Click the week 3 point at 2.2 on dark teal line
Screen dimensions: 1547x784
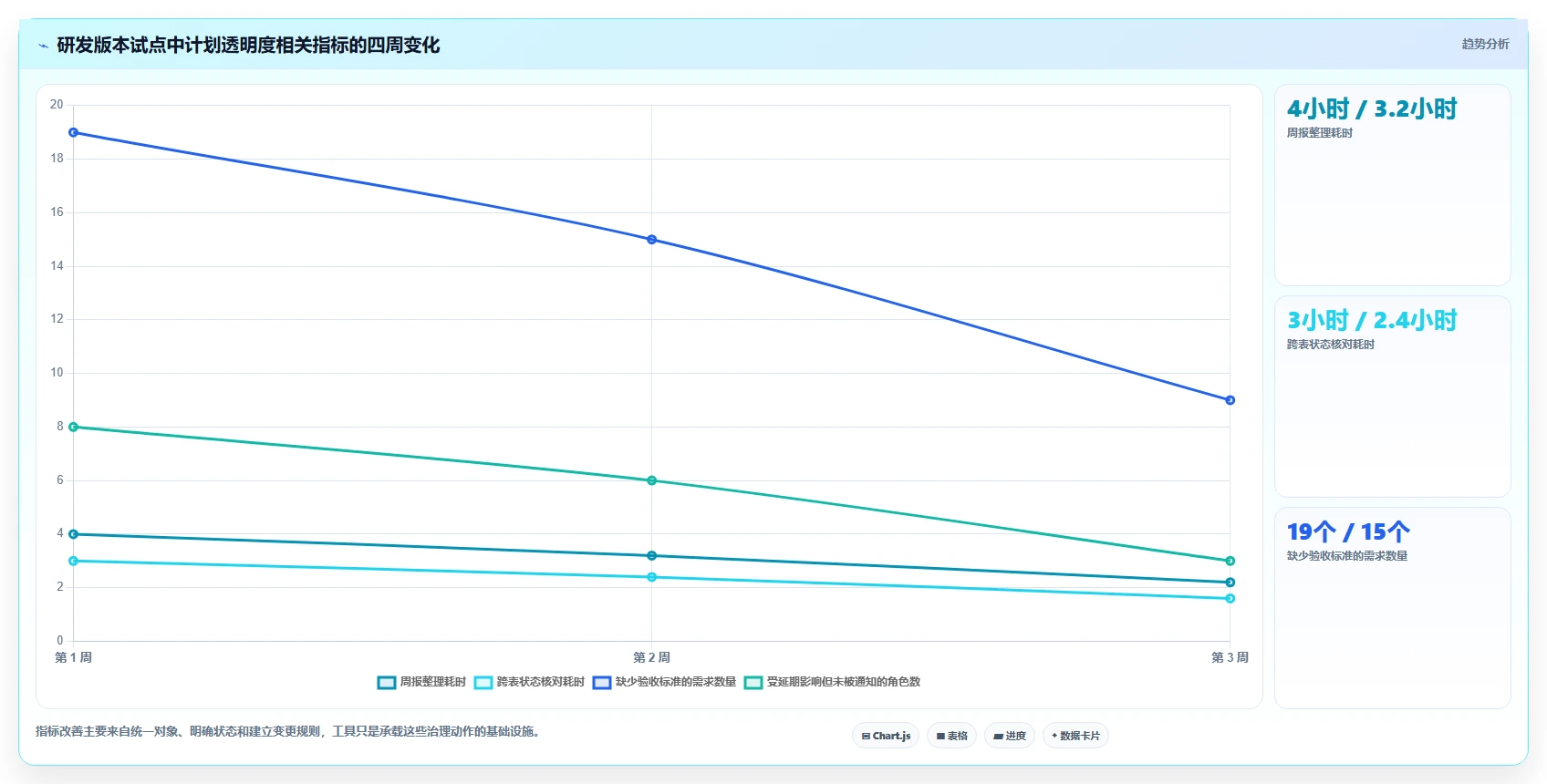(x=1230, y=583)
